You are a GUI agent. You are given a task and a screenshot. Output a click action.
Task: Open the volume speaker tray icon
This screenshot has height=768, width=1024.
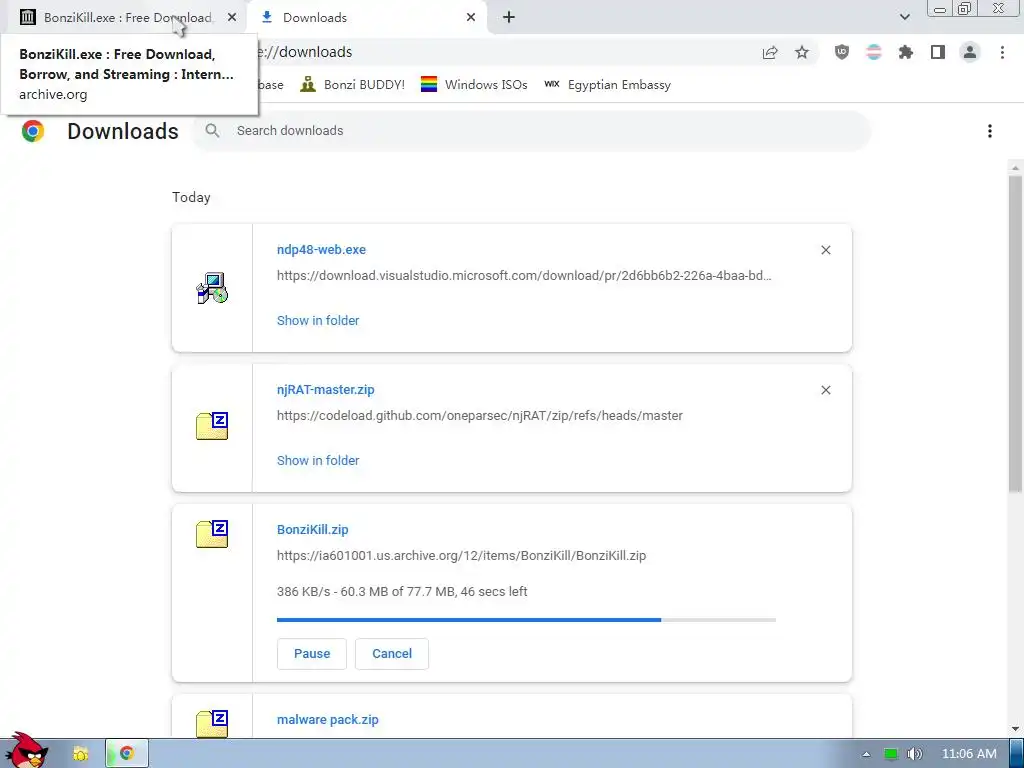[915, 754]
